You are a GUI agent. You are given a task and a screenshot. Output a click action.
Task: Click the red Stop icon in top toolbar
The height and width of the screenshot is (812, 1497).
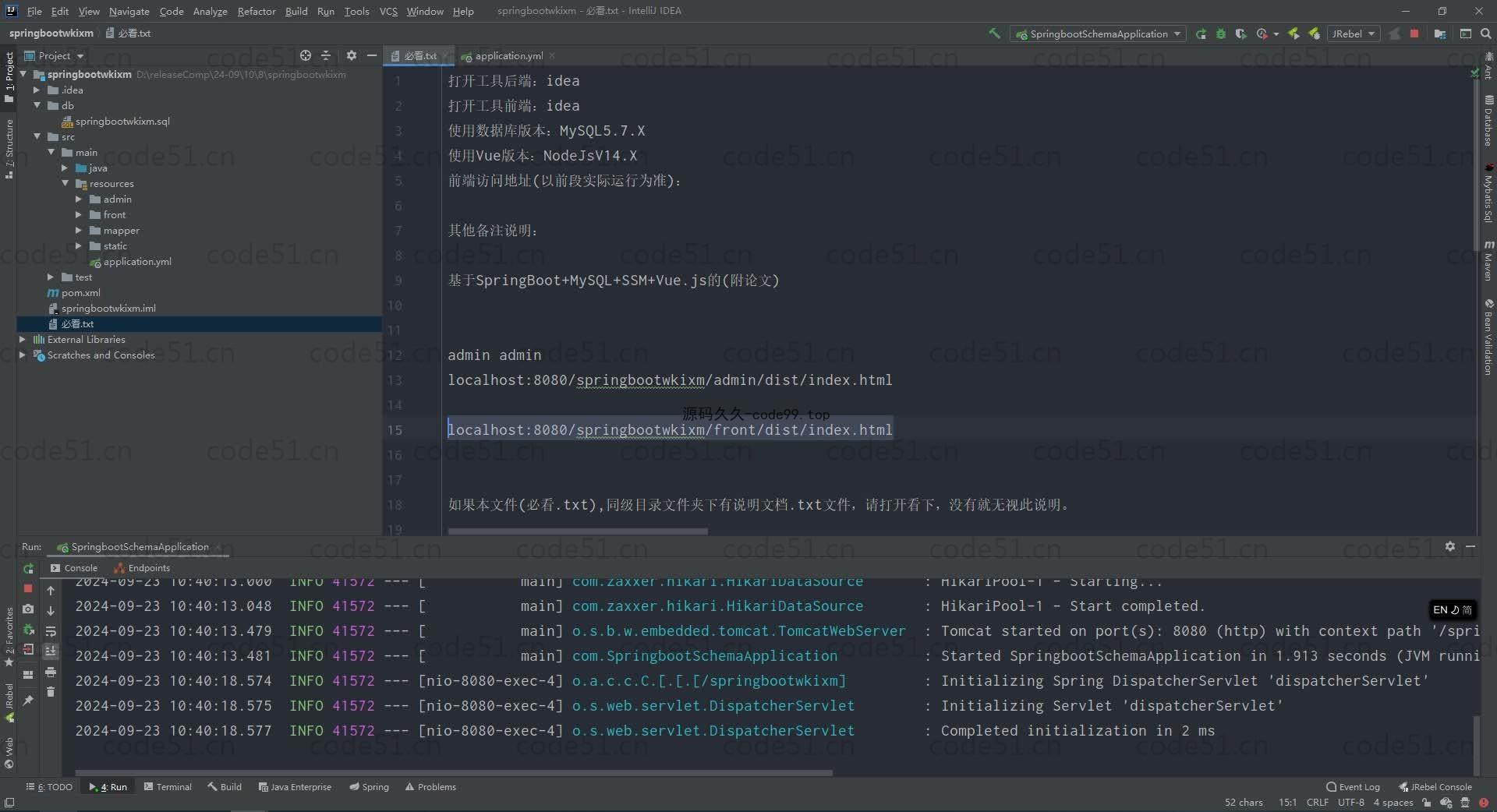point(1414,34)
